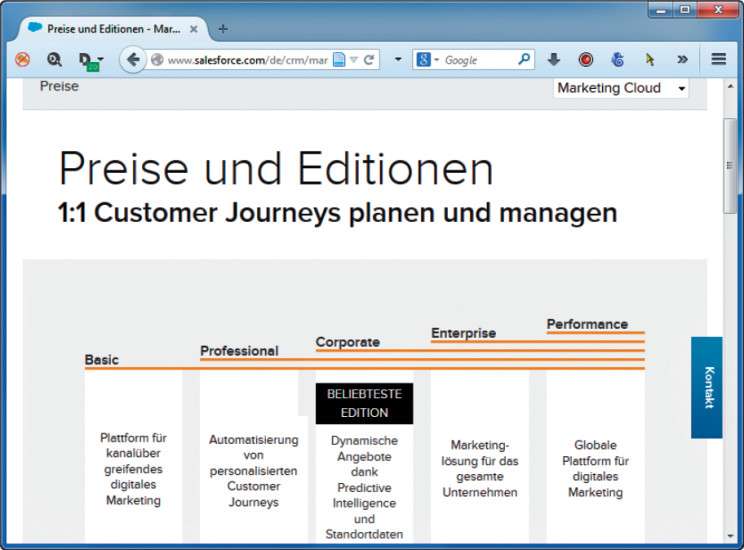The height and width of the screenshot is (550, 744).
Task: Click the vertical scrollbar thumb
Action: pyautogui.click(x=730, y=166)
